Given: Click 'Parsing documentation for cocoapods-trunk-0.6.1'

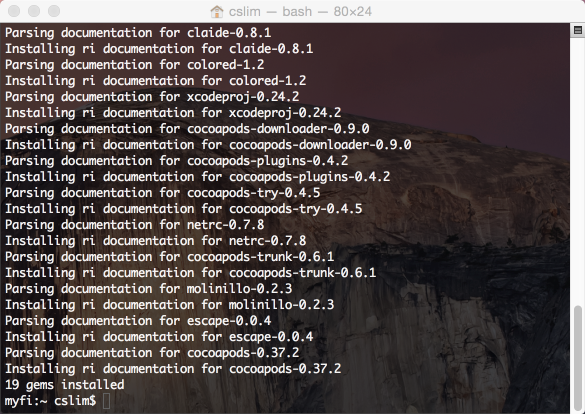Looking at the screenshot, I should point(170,257).
